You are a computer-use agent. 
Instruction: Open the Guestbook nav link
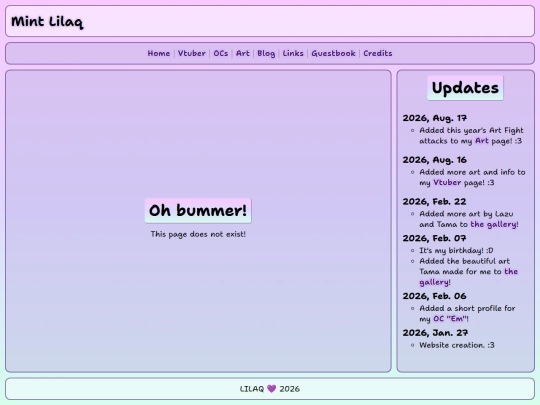(x=333, y=53)
